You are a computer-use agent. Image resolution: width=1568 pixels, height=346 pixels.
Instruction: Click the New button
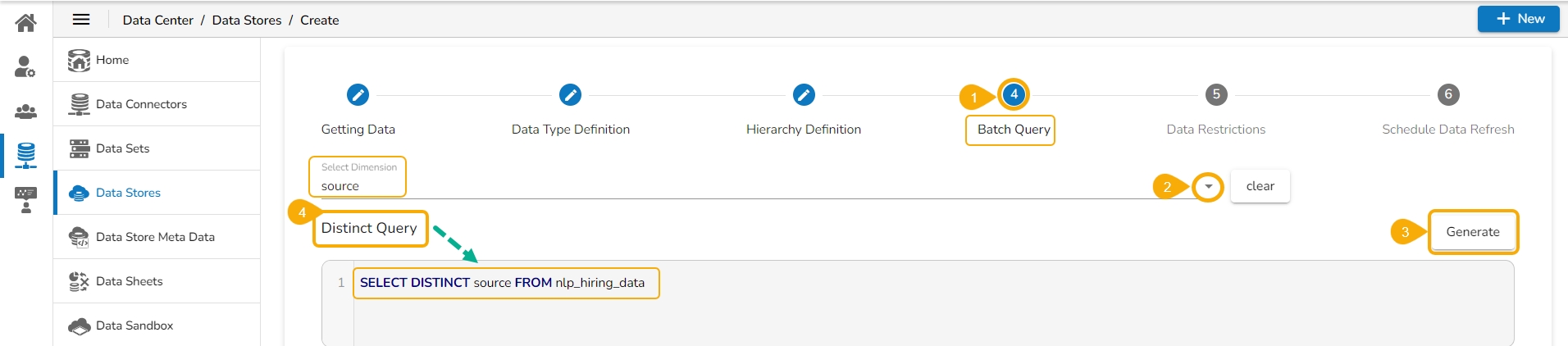[x=1518, y=19]
